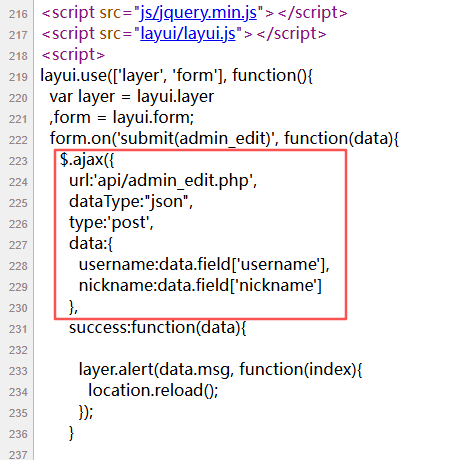Screen dimensions: 454x460
Task: Click line number 231 in gutter
Action: 18,329
